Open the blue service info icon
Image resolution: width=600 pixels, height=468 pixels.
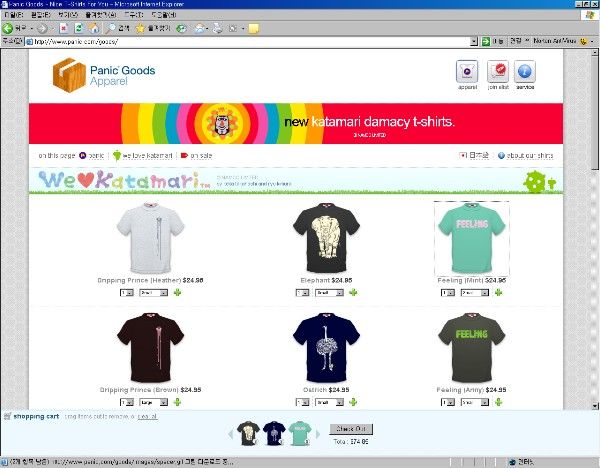[525, 71]
